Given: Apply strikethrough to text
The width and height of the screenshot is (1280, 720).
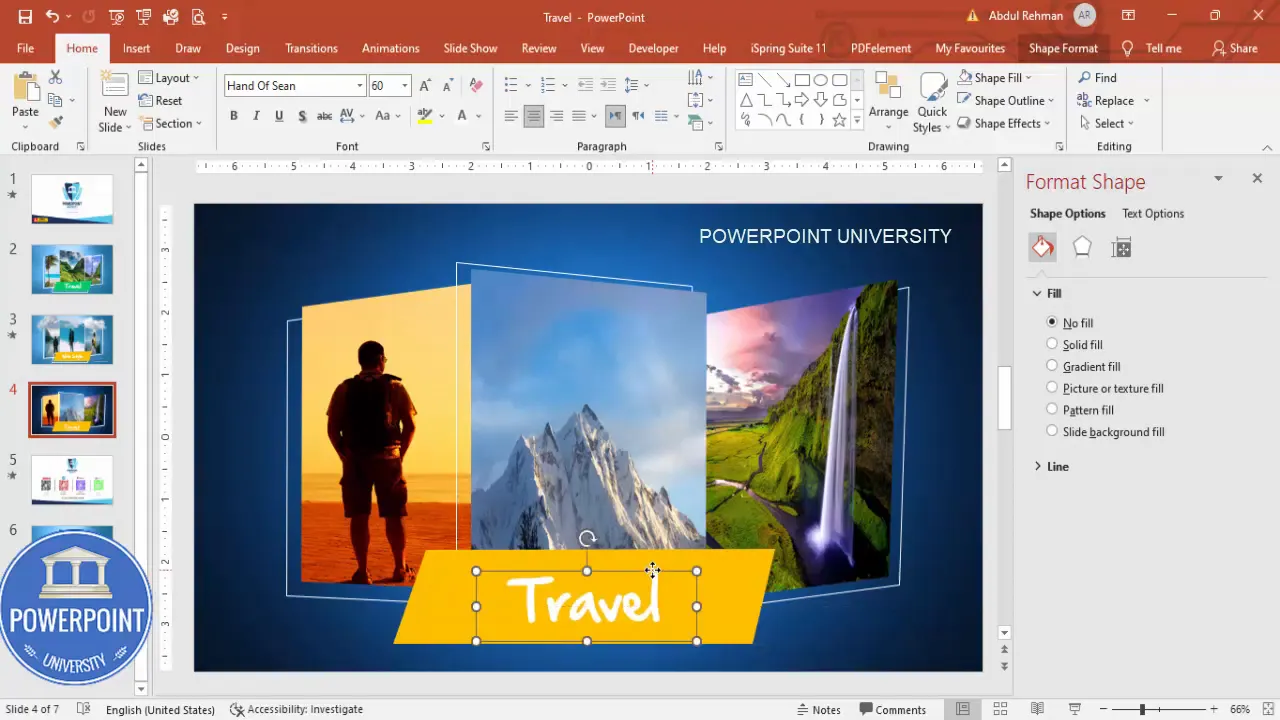Looking at the screenshot, I should 324,116.
